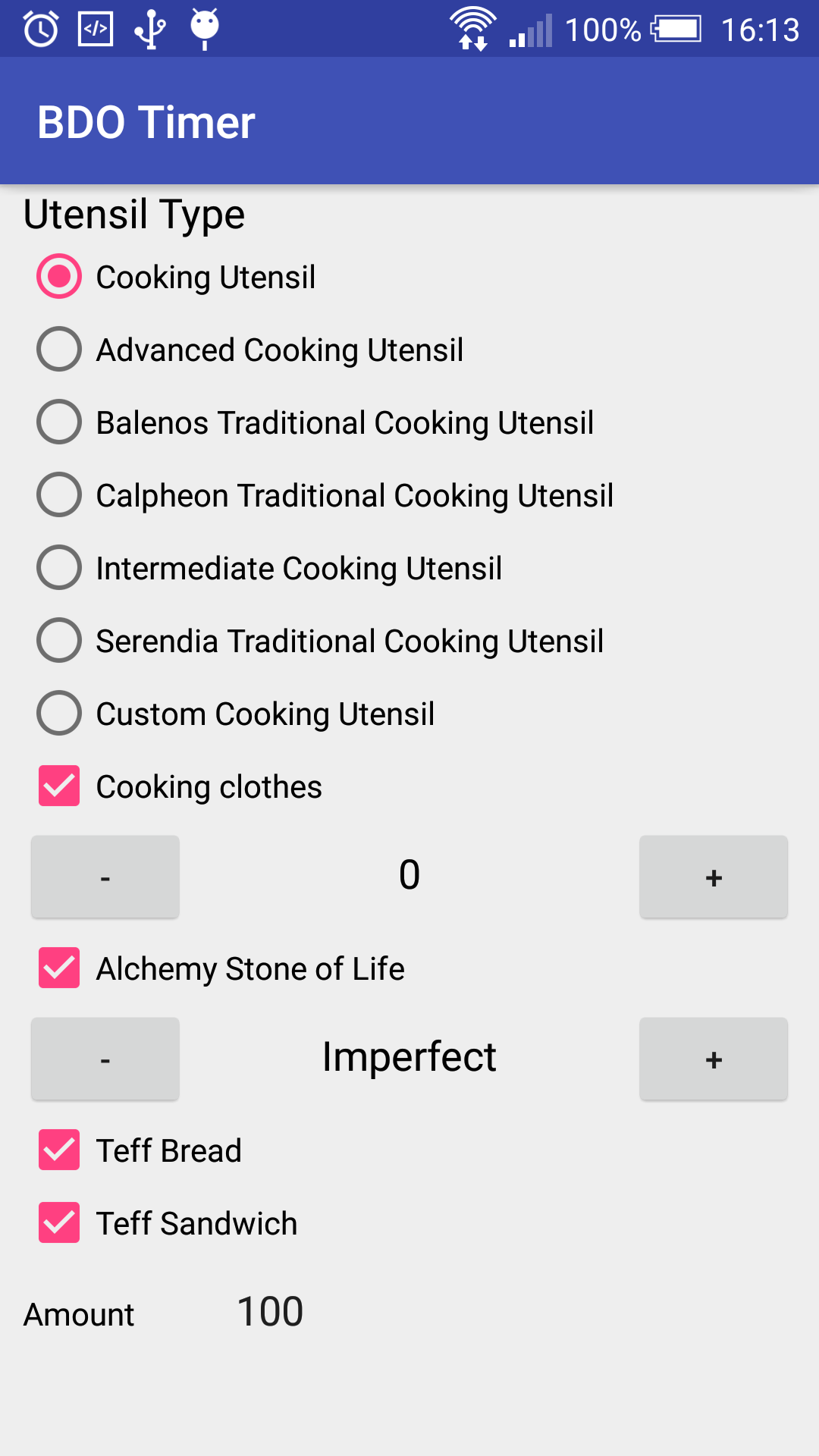819x1456 pixels.
Task: Tap the Amount field showing 100
Action: (x=271, y=1313)
